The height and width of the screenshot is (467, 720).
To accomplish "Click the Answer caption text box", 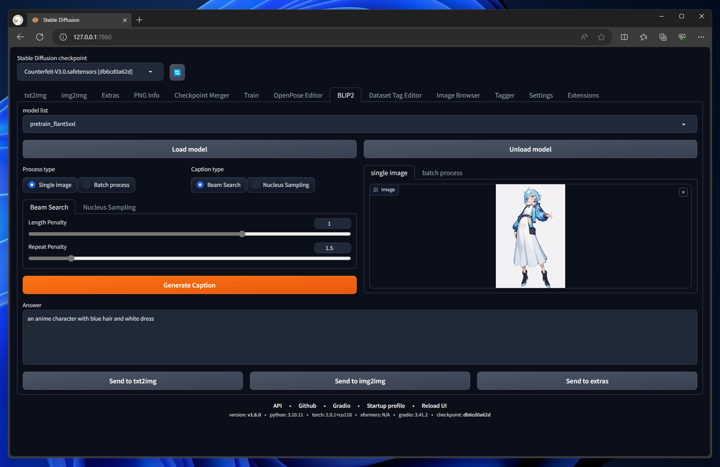I will [360, 337].
